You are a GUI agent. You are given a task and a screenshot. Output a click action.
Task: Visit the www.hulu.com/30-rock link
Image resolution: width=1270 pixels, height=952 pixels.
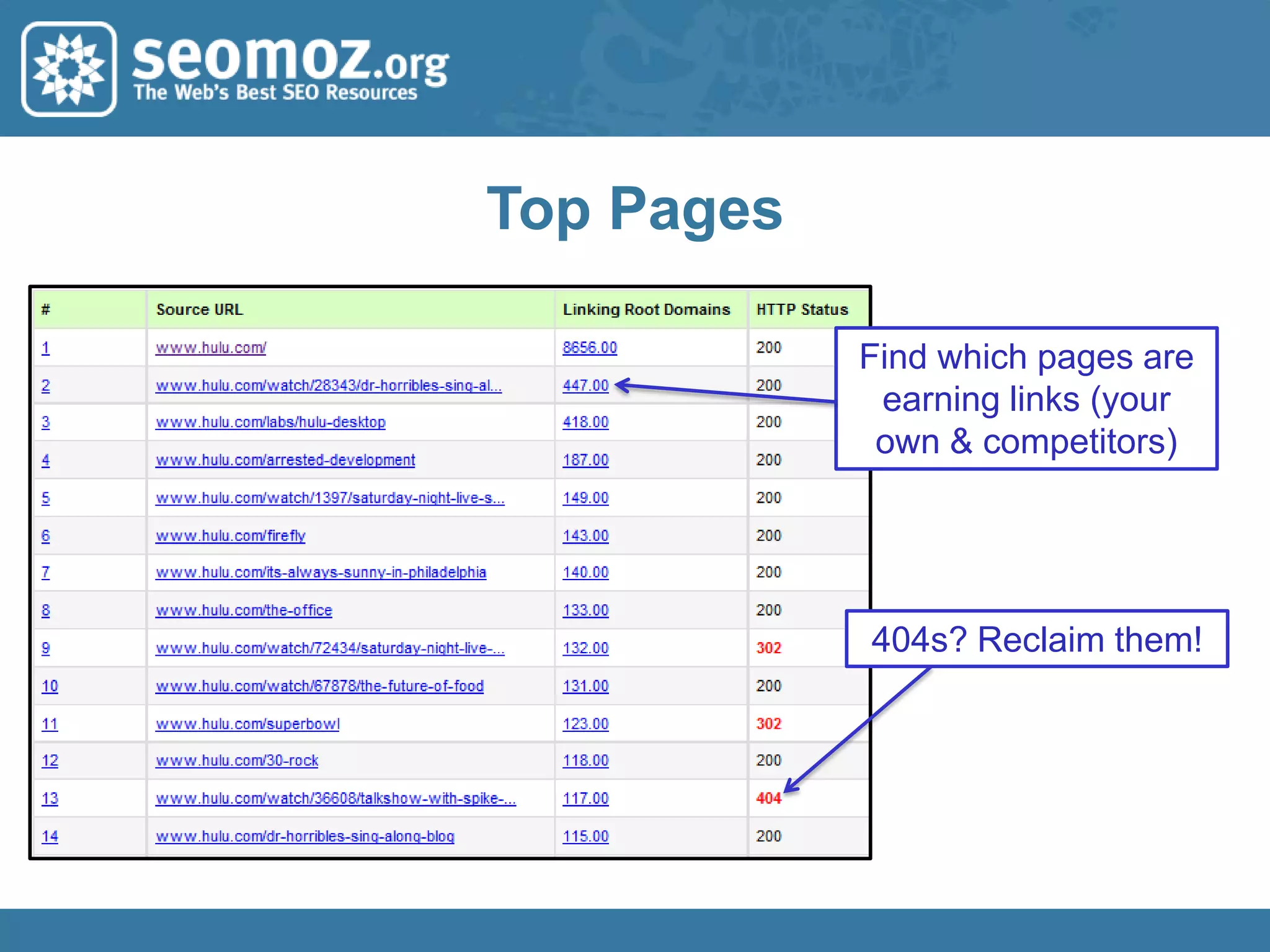point(237,760)
